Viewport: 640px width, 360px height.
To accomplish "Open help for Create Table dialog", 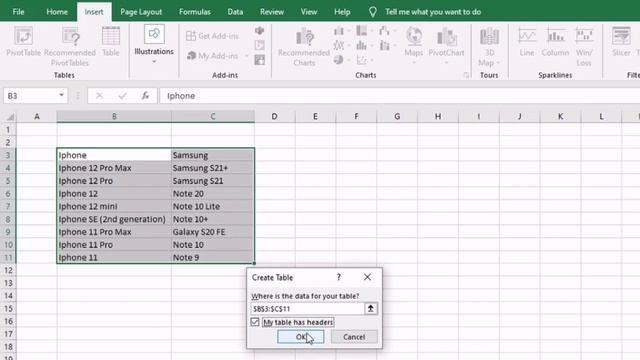I will coord(338,277).
